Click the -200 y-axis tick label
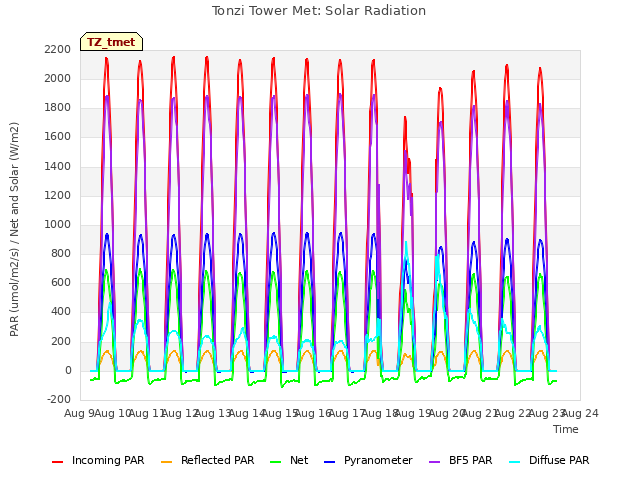The image size is (640, 480). 59,399
